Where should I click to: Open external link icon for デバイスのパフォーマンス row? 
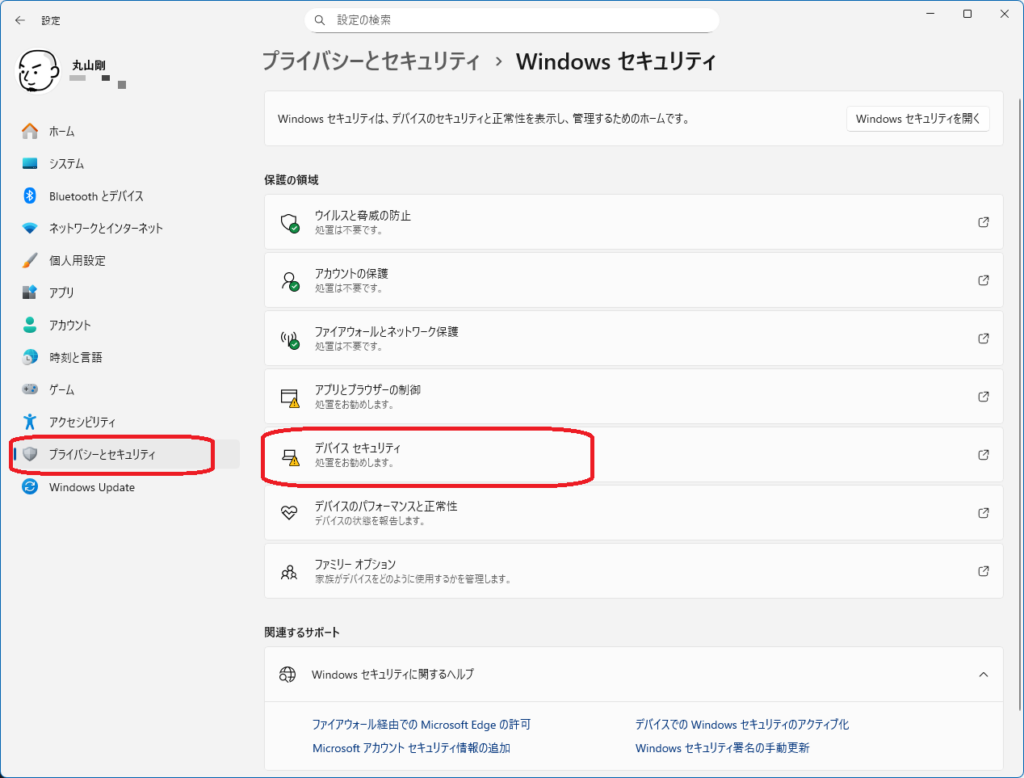tap(983, 513)
